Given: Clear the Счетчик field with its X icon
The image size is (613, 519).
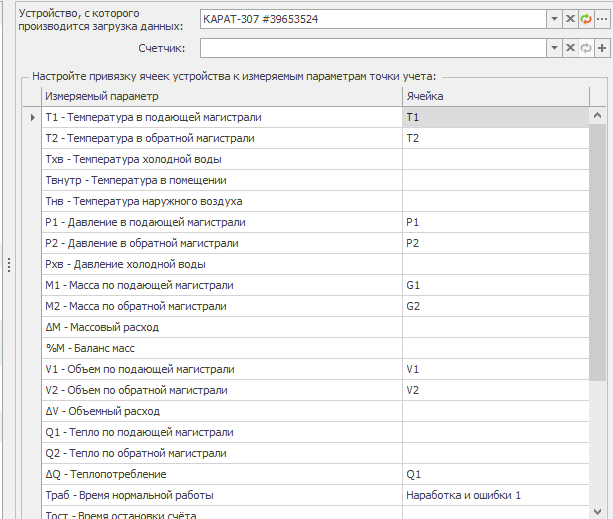Looking at the screenshot, I should tap(570, 48).
